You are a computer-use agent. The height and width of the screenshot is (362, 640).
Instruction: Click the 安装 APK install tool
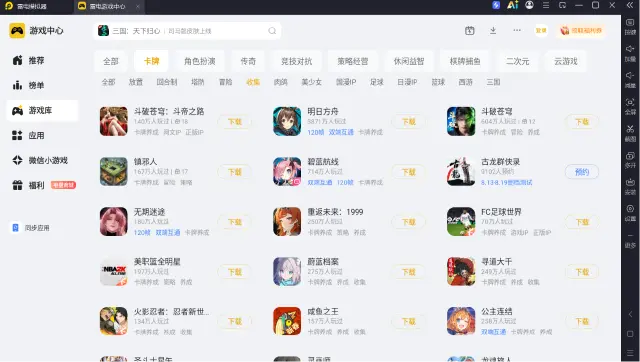[x=630, y=187]
